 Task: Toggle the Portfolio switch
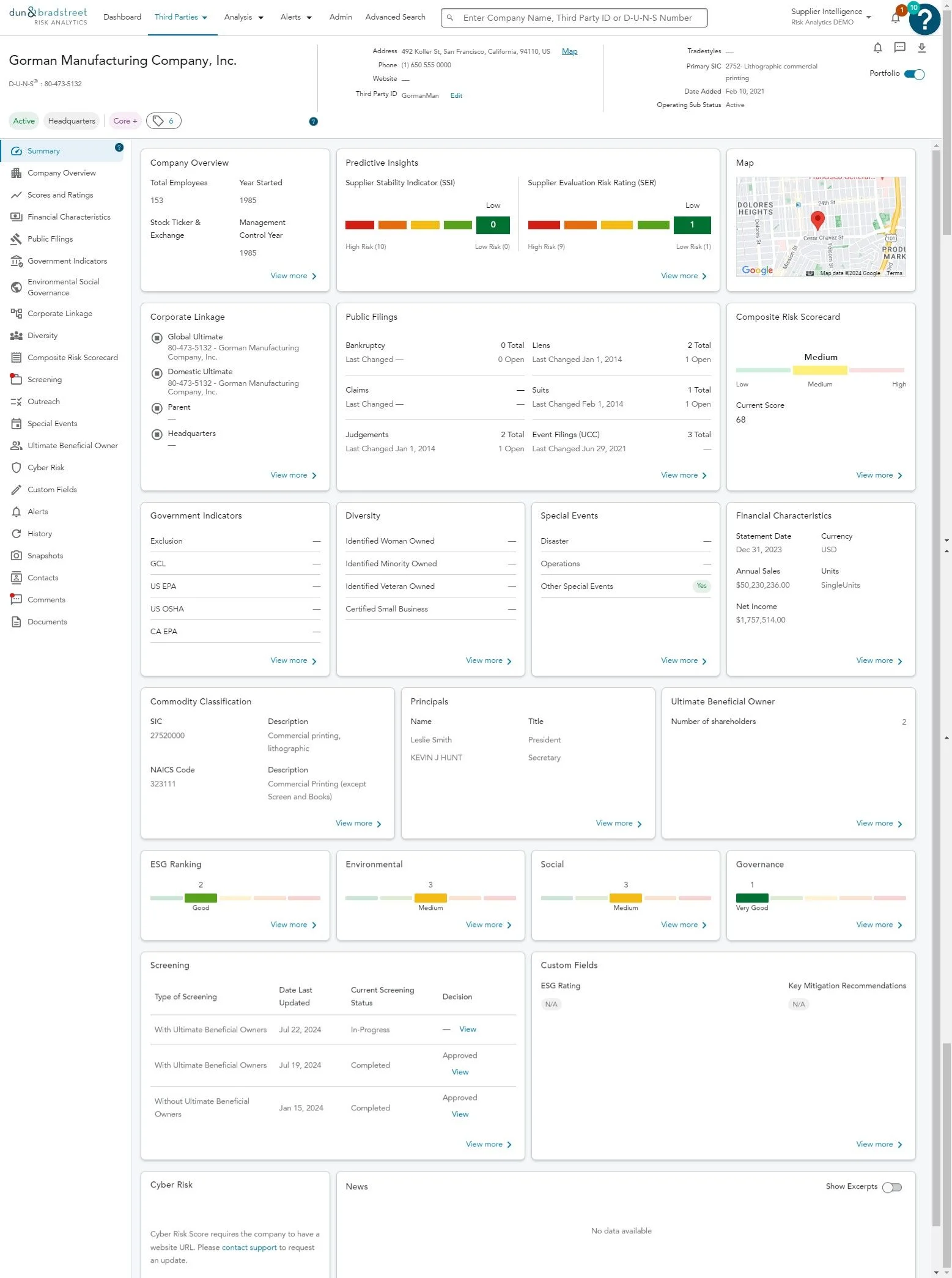pyautogui.click(x=915, y=74)
